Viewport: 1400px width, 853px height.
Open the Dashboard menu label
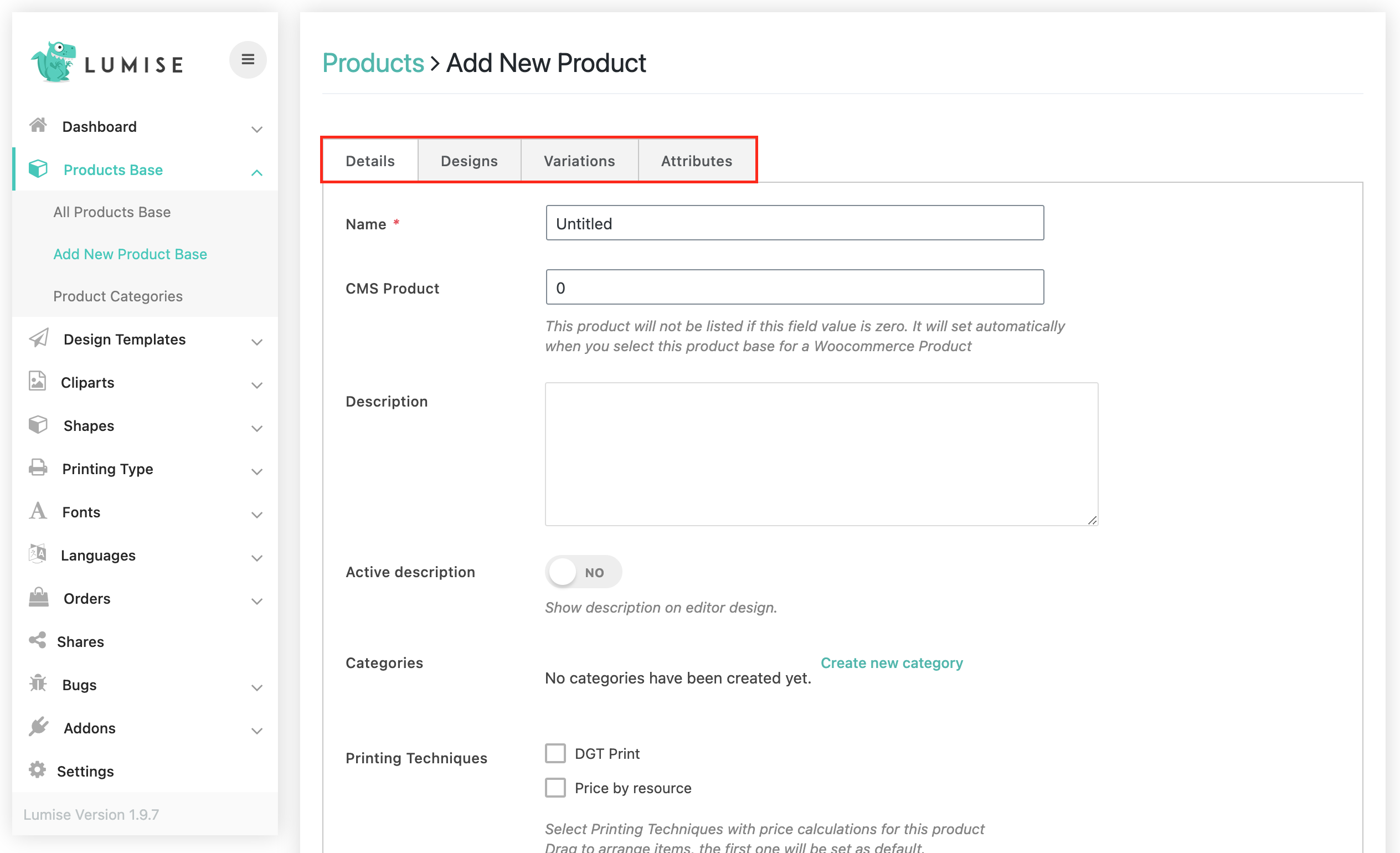pos(100,126)
